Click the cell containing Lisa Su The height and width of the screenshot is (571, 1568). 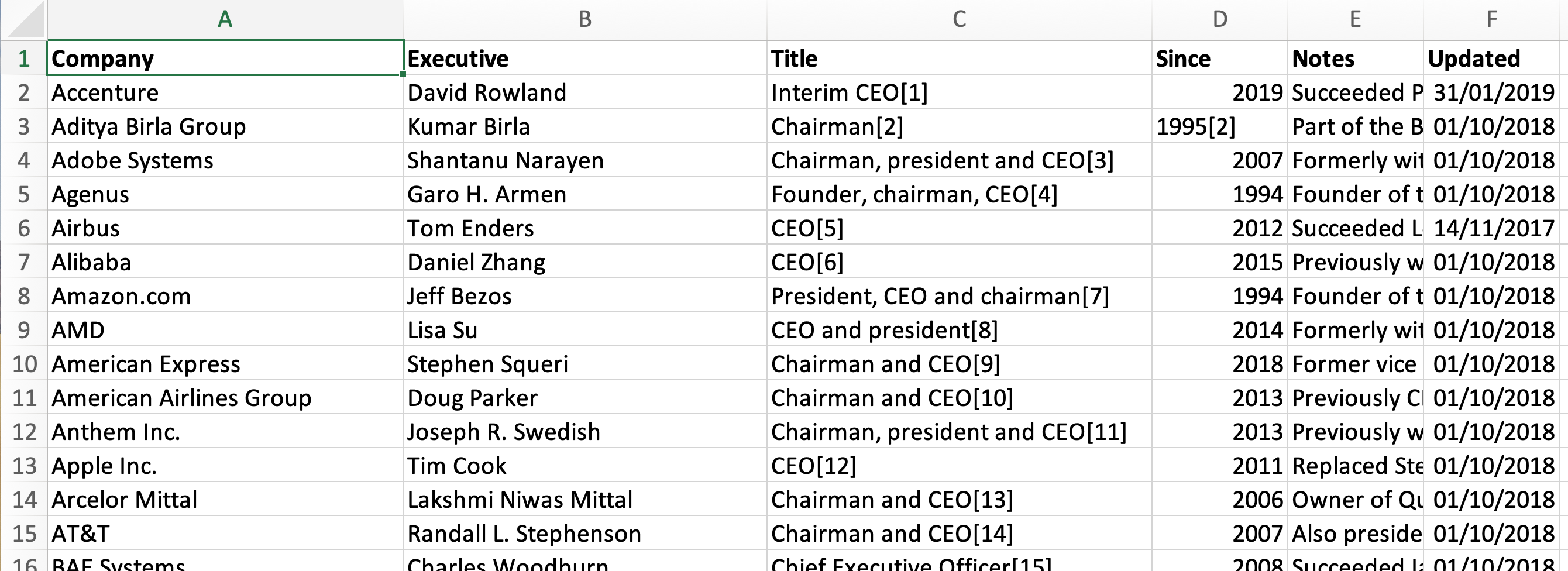point(585,330)
